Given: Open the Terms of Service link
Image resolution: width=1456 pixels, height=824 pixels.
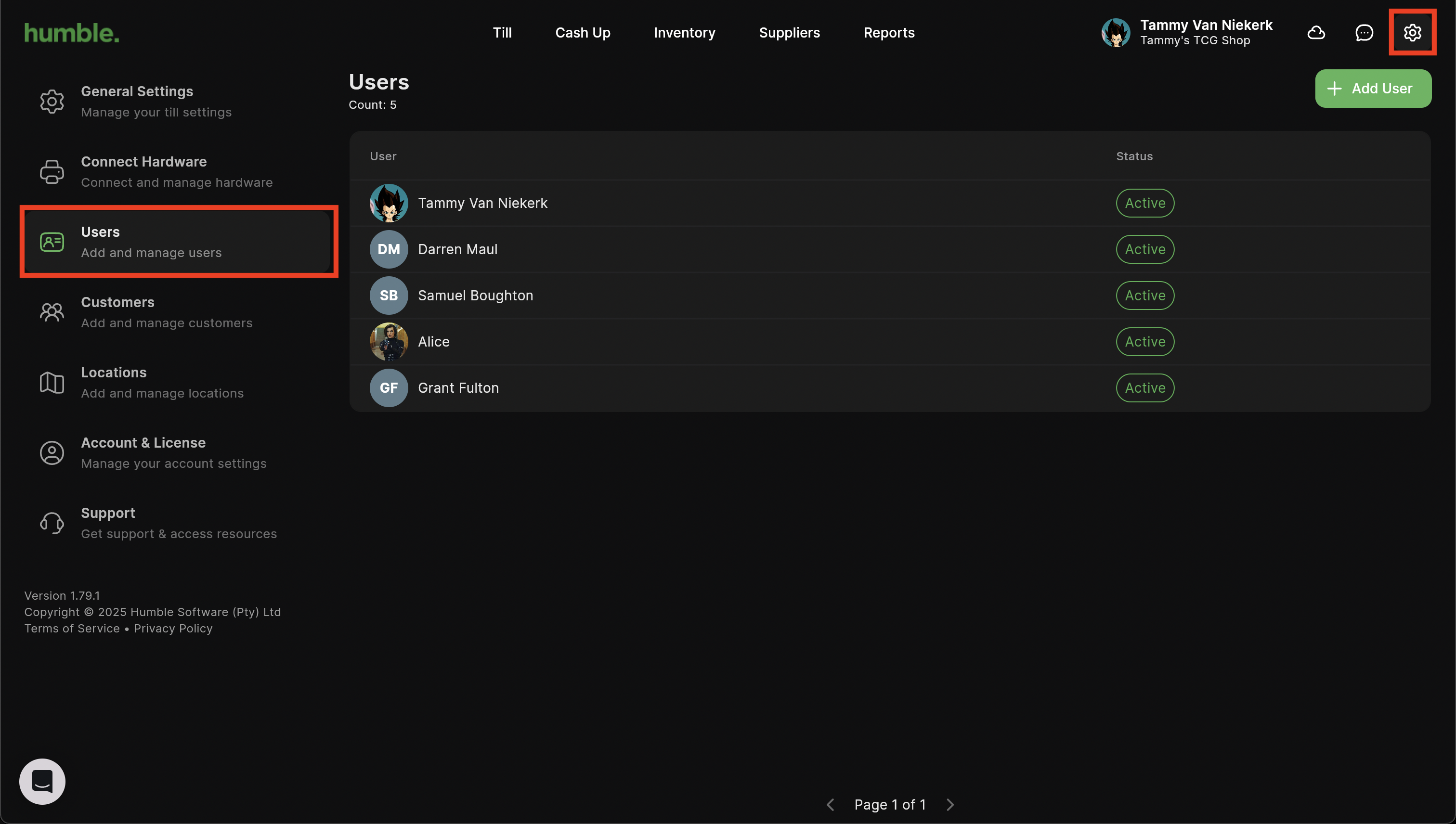Looking at the screenshot, I should 72,628.
